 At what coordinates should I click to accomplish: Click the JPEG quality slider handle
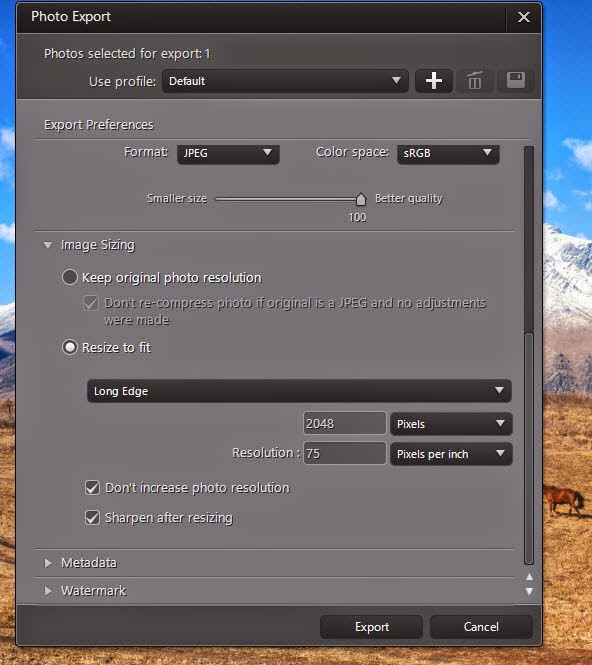pos(360,199)
